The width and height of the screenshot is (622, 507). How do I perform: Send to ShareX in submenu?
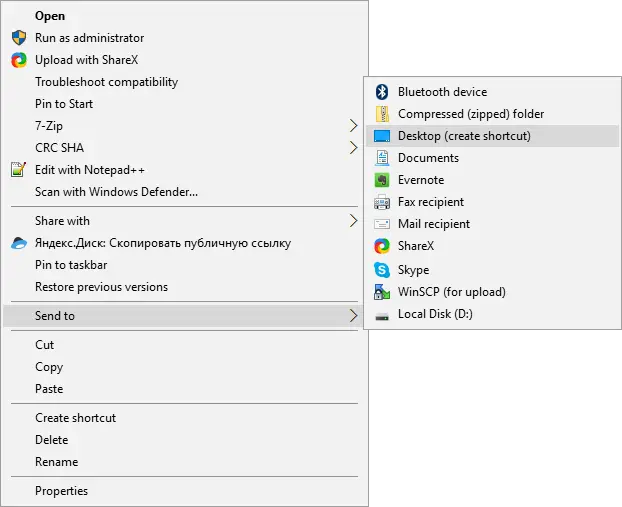[492, 246]
